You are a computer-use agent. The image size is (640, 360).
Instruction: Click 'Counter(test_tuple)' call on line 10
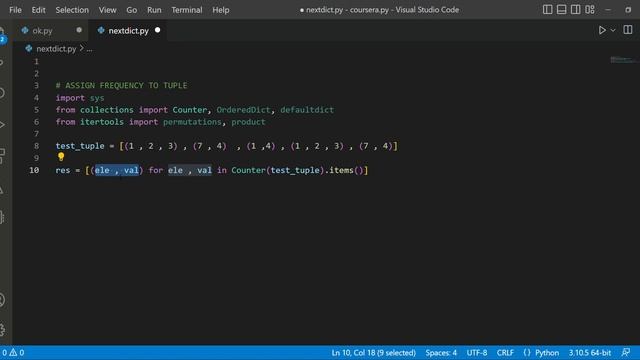[x=277, y=170]
